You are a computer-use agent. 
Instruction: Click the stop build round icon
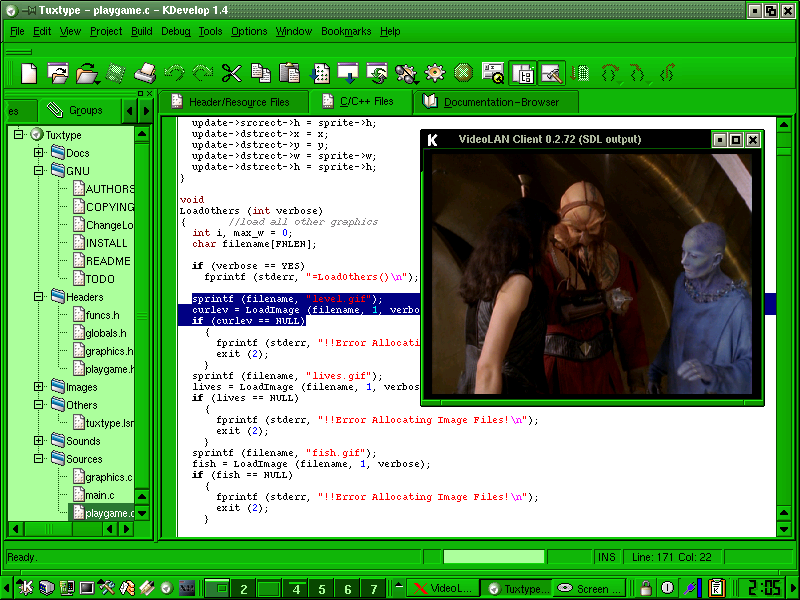(x=463, y=73)
